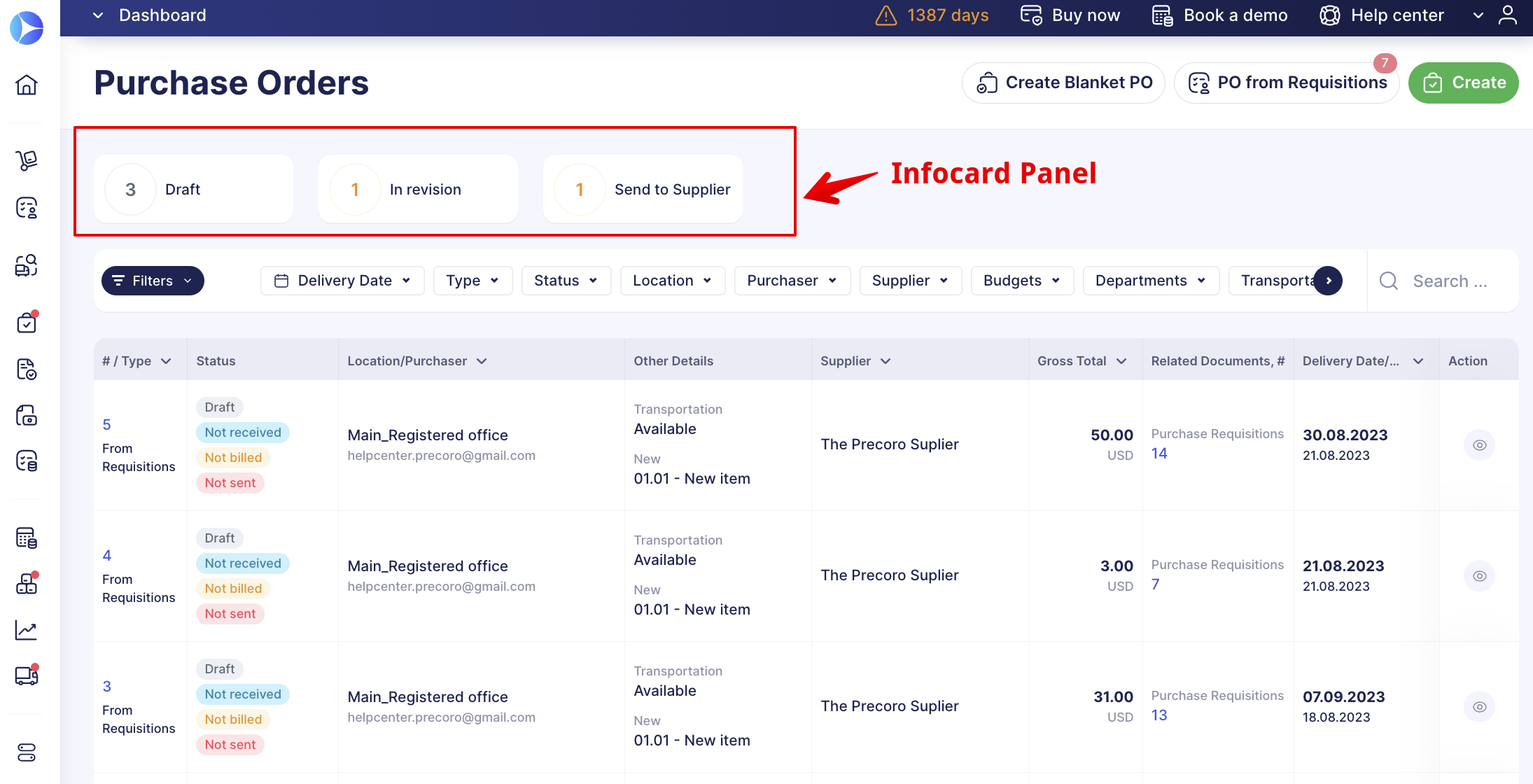This screenshot has height=784, width=1533.
Task: Click the warning icon beside 1387 days
Action: click(885, 15)
